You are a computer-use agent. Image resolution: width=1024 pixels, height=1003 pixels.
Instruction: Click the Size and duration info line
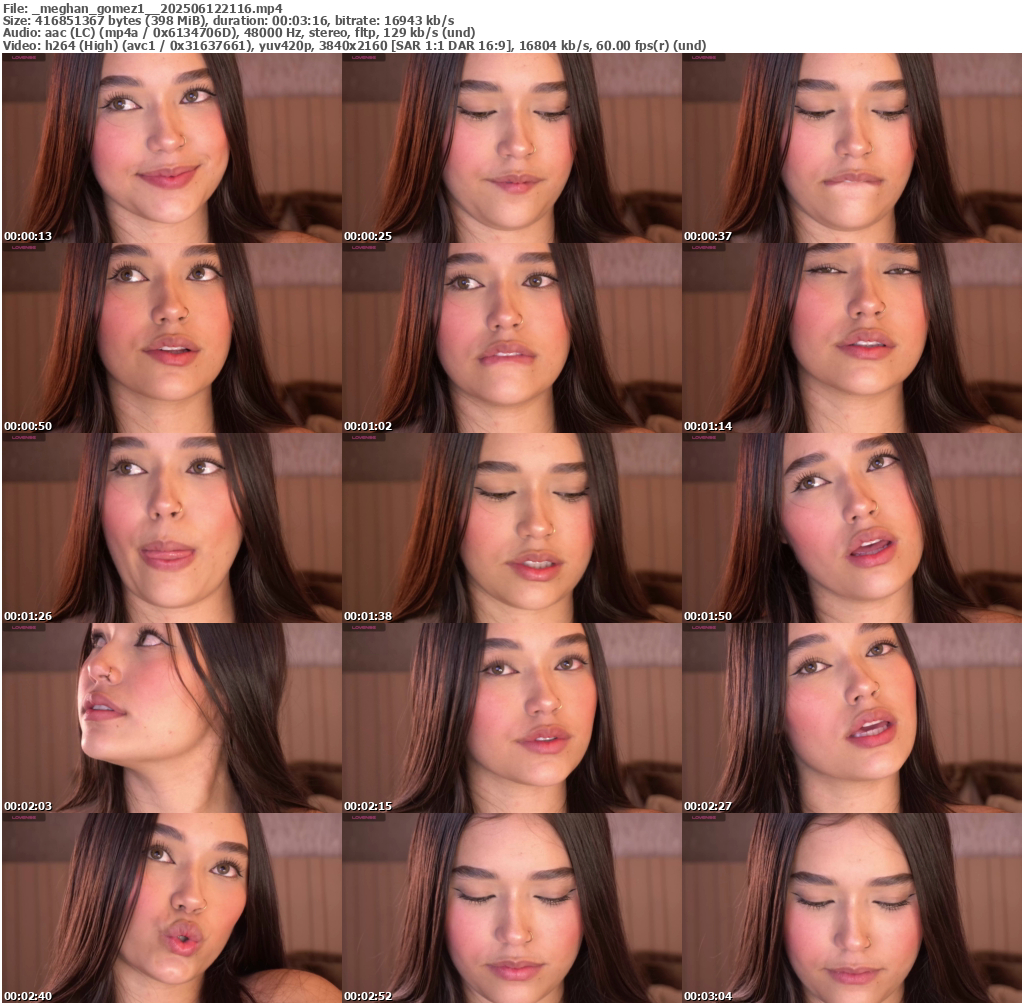pyautogui.click(x=229, y=21)
